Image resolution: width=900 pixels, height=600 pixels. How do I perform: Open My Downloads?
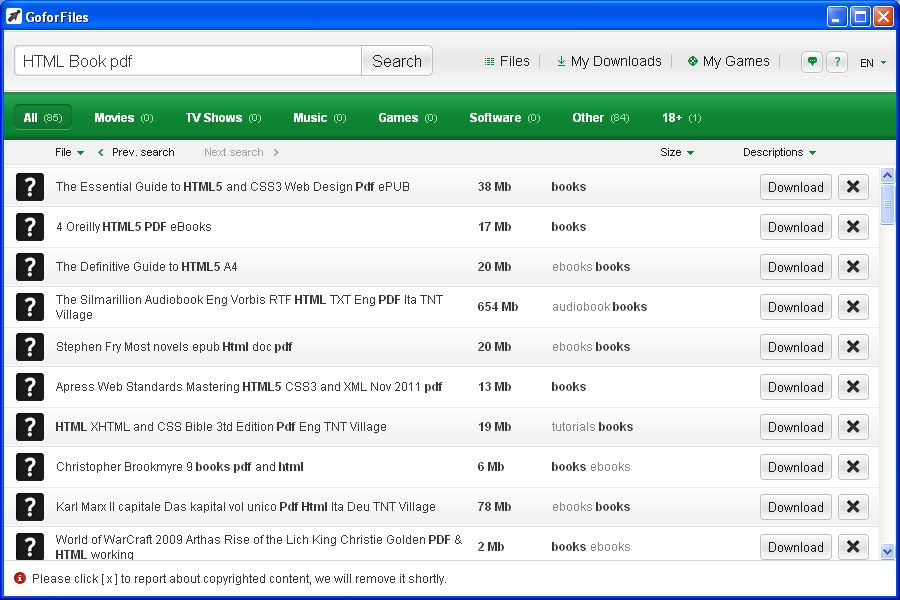[x=609, y=61]
